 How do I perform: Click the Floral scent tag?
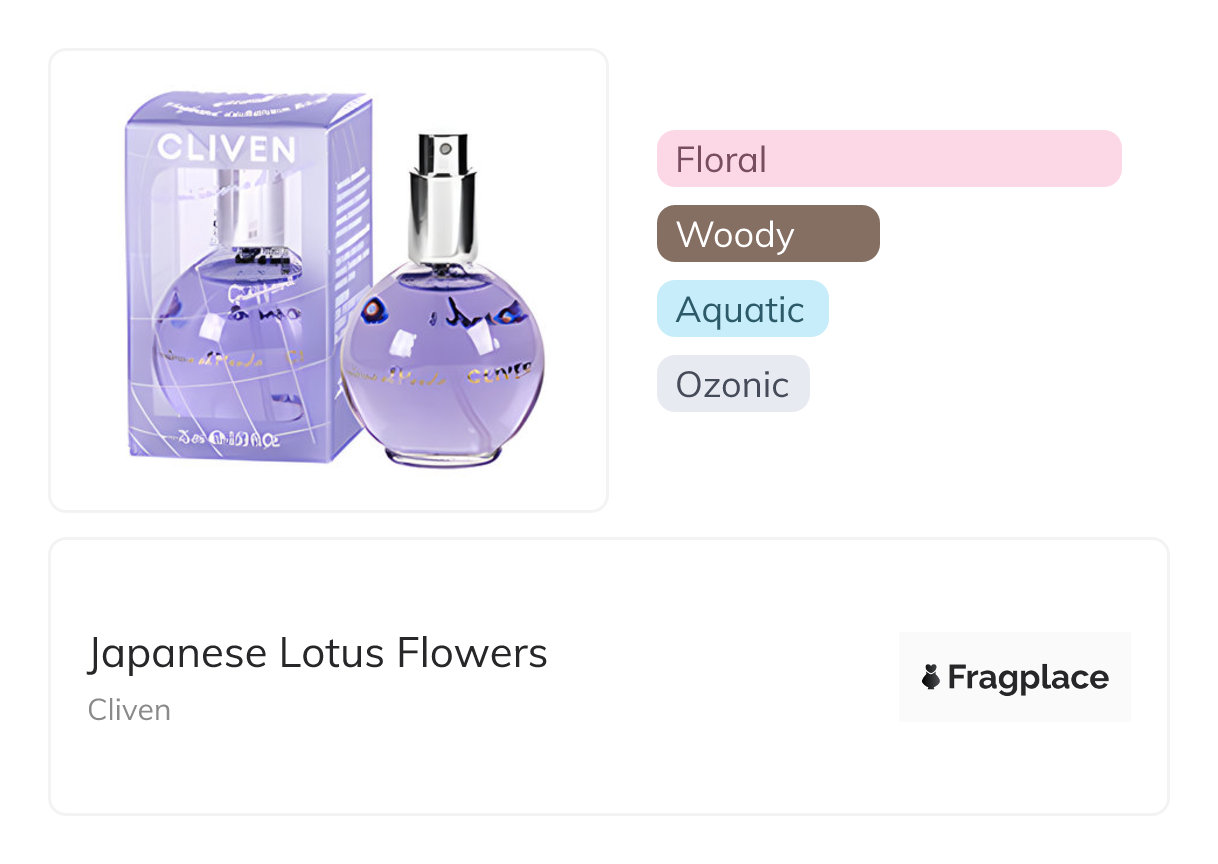(x=888, y=159)
